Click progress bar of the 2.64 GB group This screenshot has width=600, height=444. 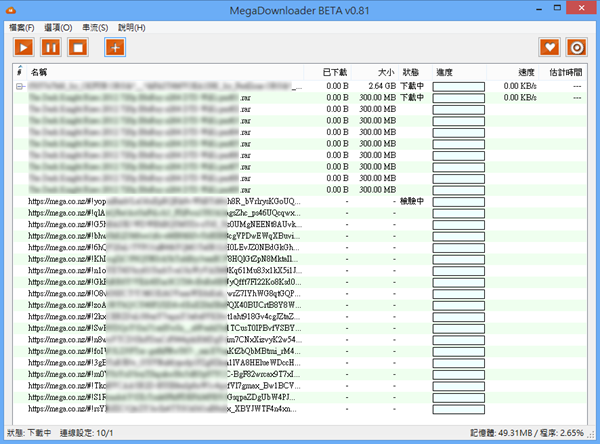click(458, 87)
